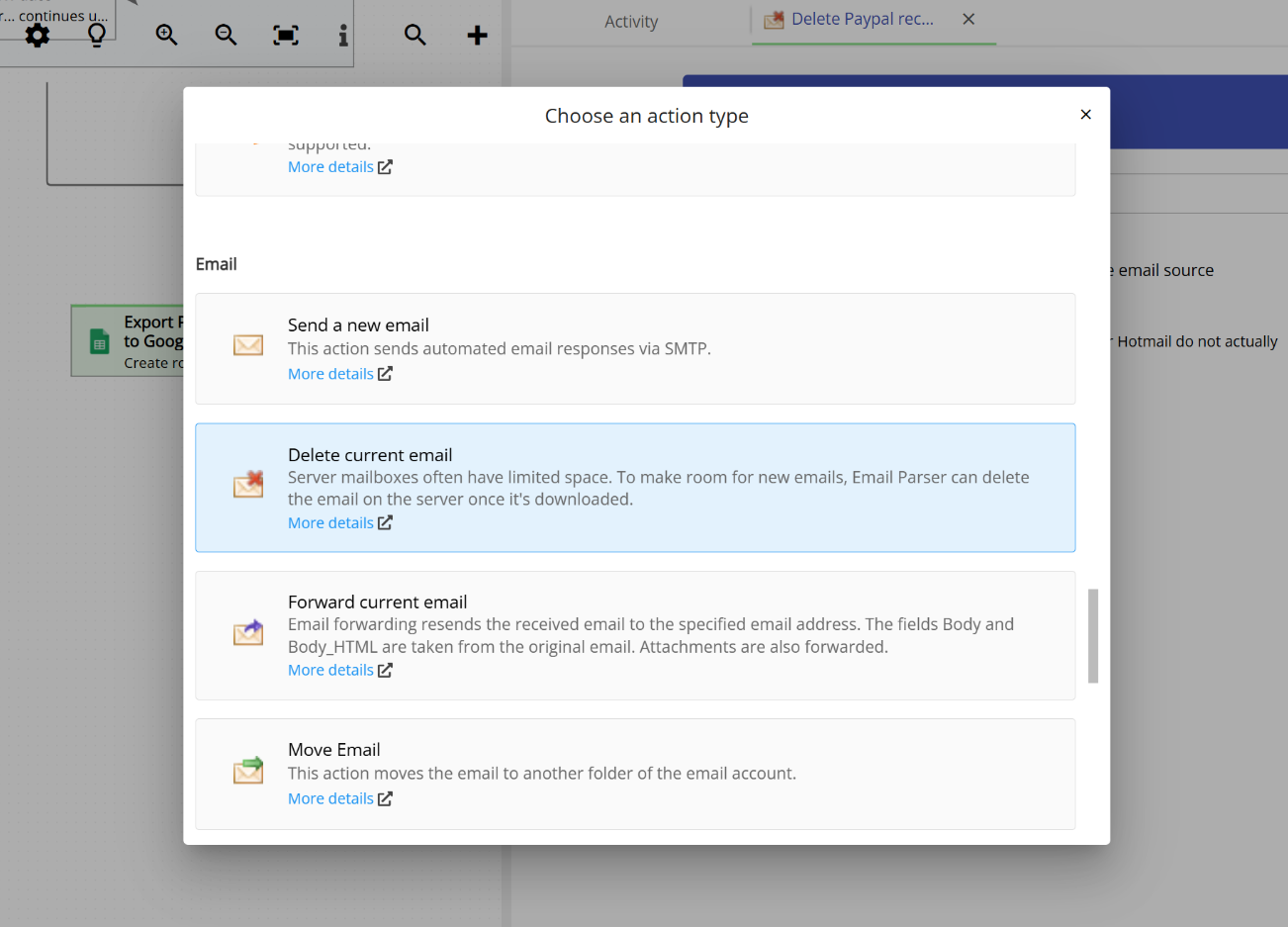
Task: Open More details for Send a new email
Action: [330, 373]
